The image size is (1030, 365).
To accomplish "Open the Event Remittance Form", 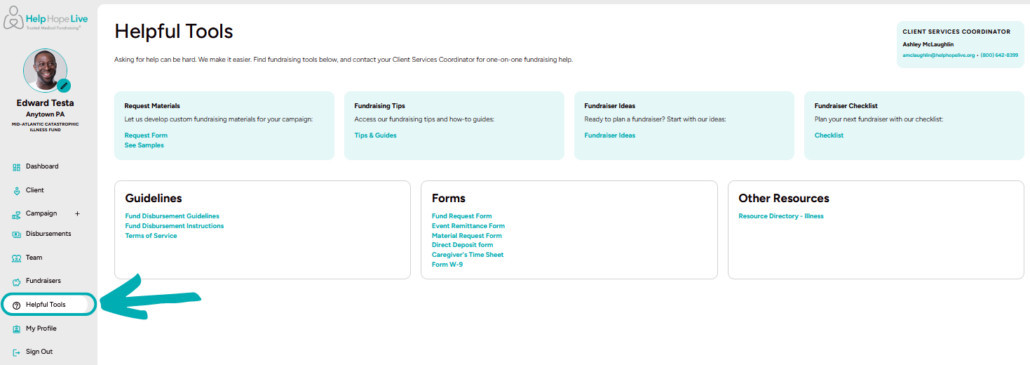I will [x=468, y=226].
